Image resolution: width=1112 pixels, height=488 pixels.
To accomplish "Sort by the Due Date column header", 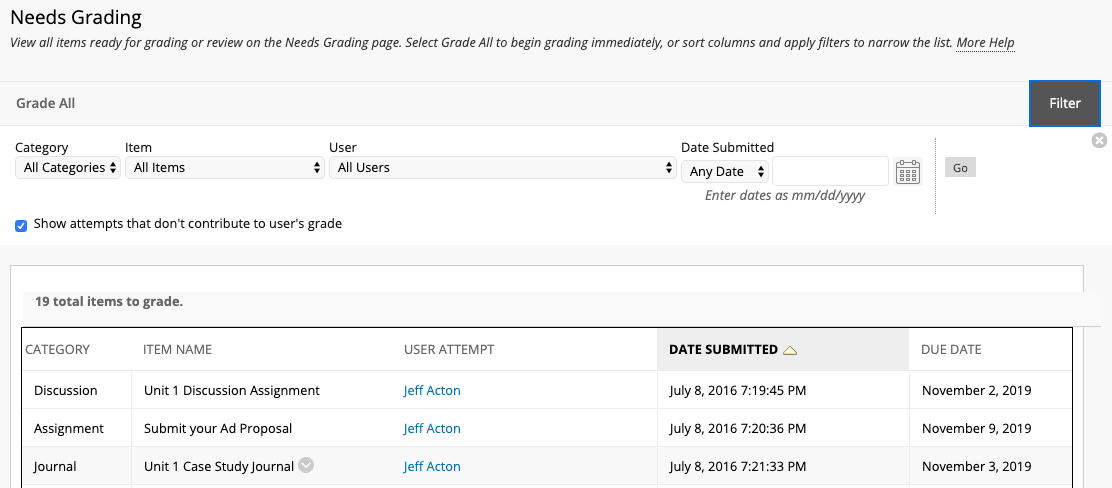I will pos(951,349).
